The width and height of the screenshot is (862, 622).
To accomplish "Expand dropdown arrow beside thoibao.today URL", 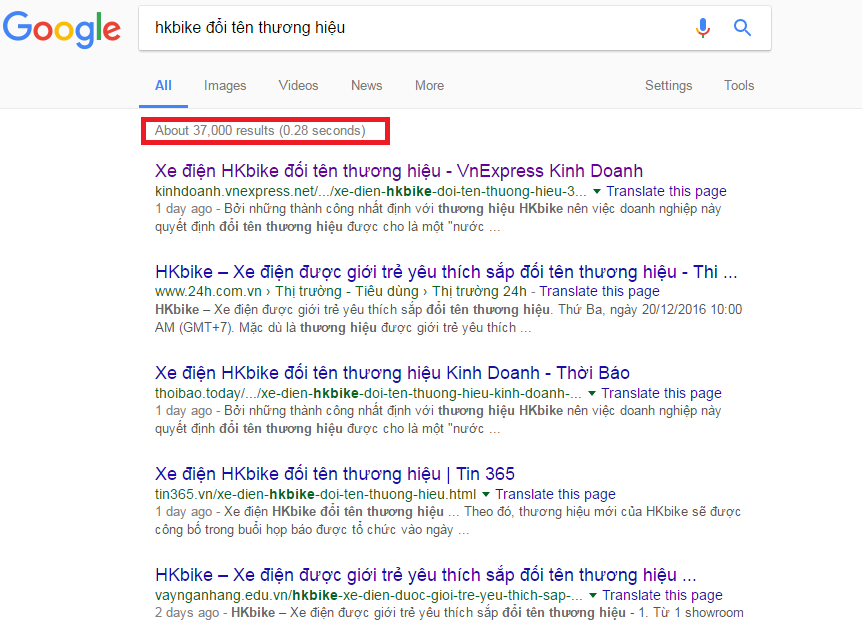I will [592, 393].
